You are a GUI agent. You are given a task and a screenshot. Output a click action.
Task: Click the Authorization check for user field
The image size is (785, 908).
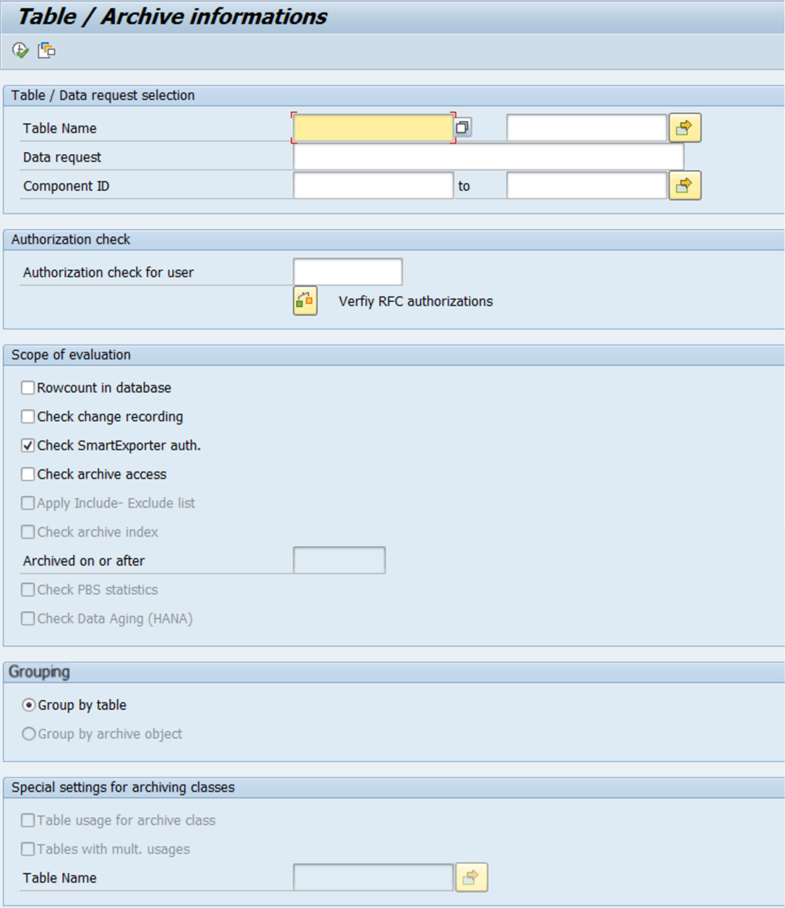tap(347, 272)
